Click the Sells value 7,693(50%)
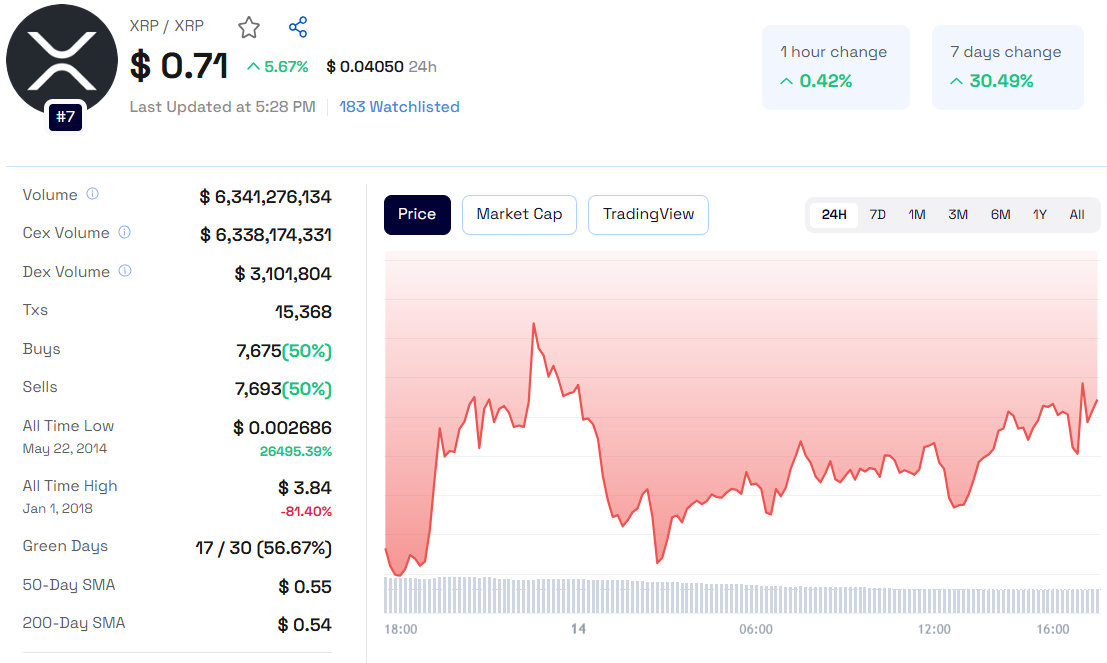The image size is (1107, 663). pos(283,388)
